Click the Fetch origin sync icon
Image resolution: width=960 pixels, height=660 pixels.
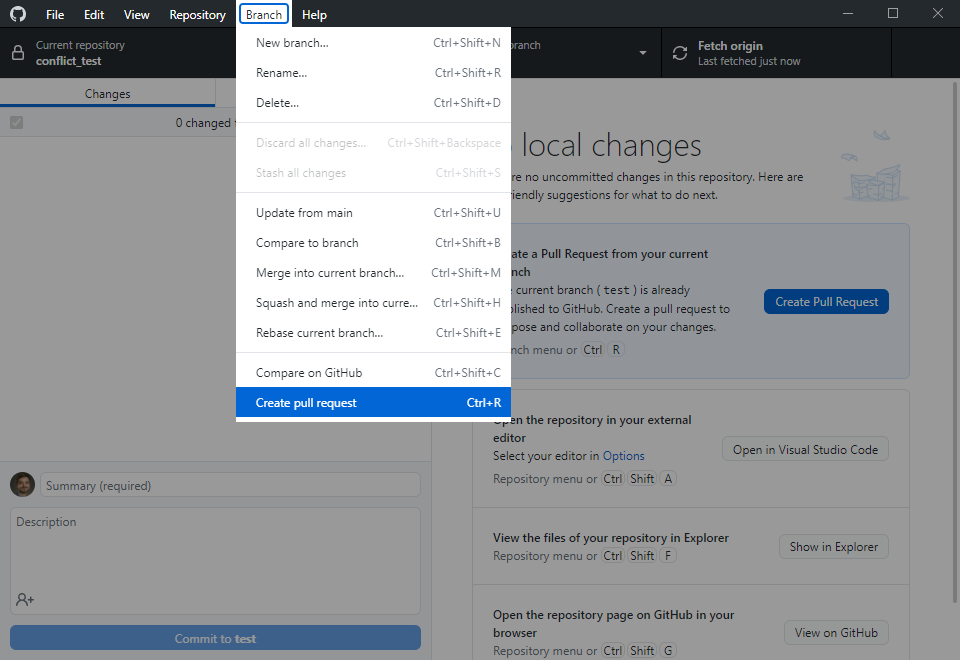[680, 53]
